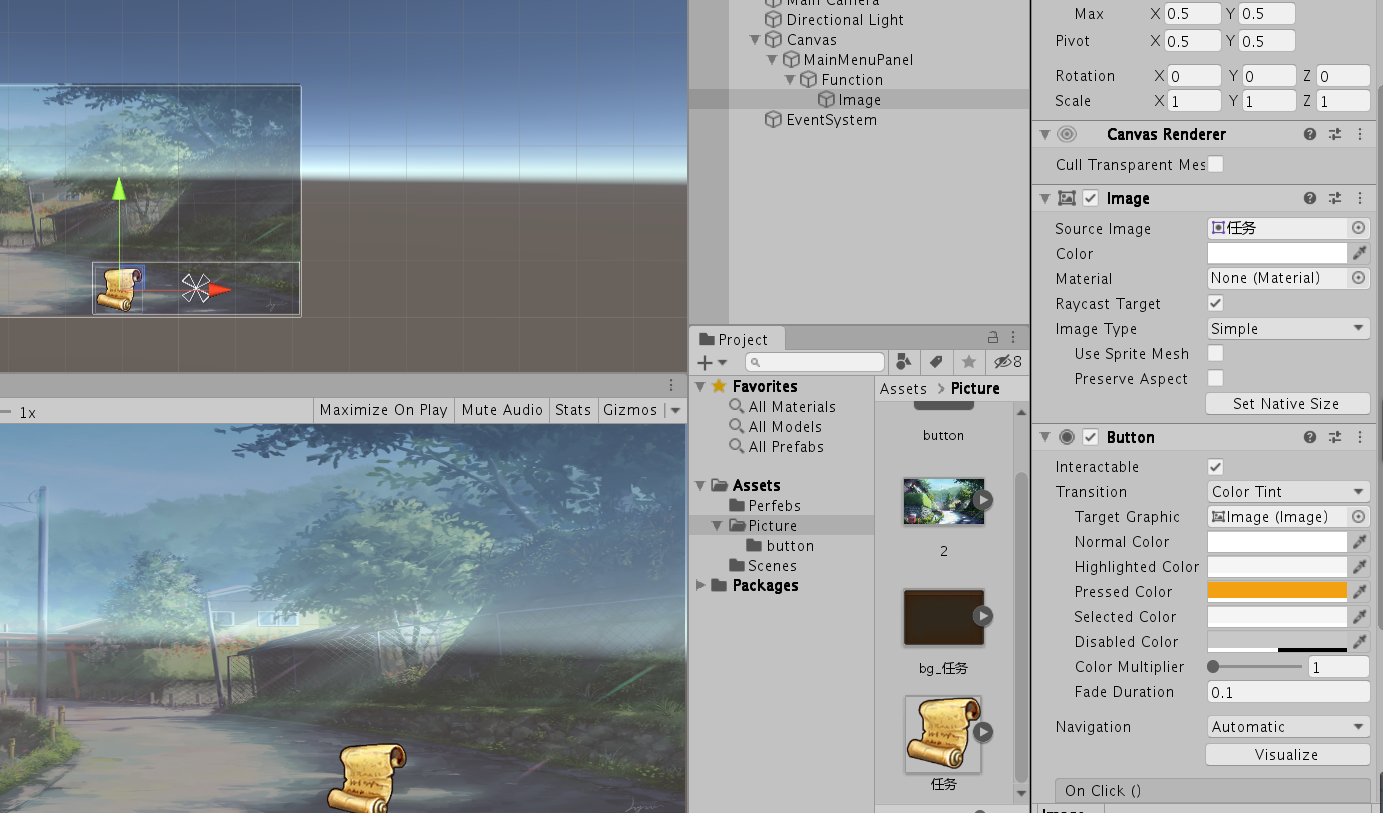
Task: Open the Image Color white swatch
Action: coord(1277,254)
